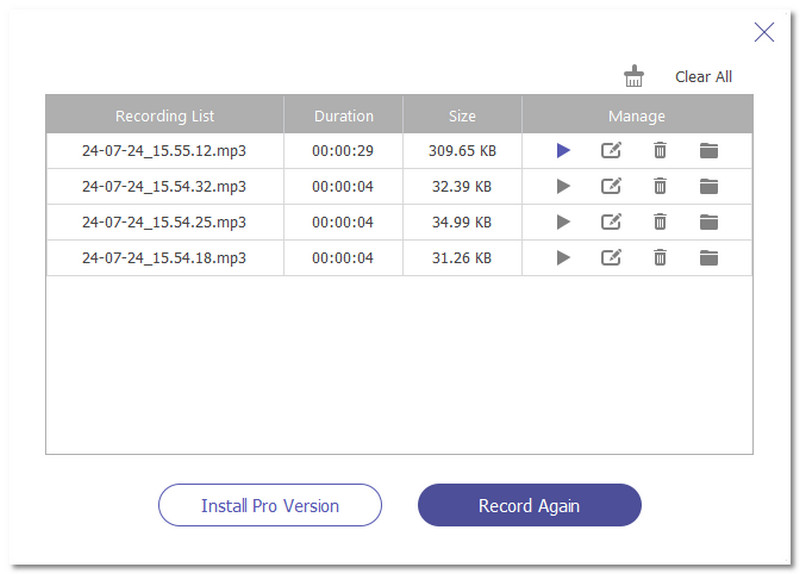Click edit icon for 24-07-24_15.54.32.mp3

pos(611,186)
